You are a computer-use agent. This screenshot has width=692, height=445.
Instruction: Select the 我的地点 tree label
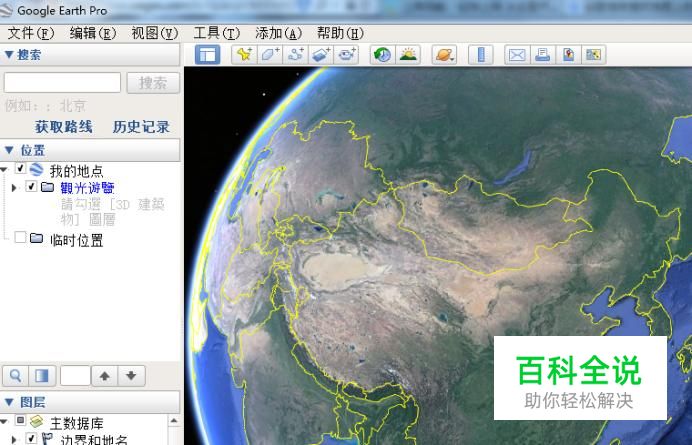(76, 170)
